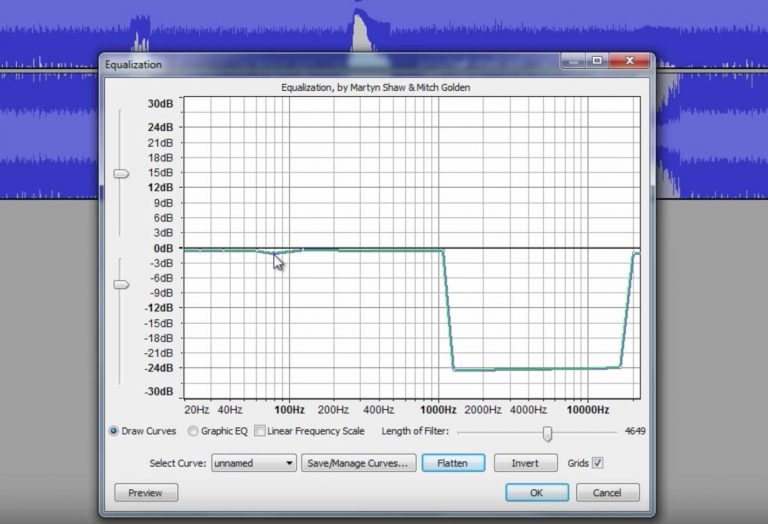Invert the equalization curve
This screenshot has width=768, height=524.
526,463
